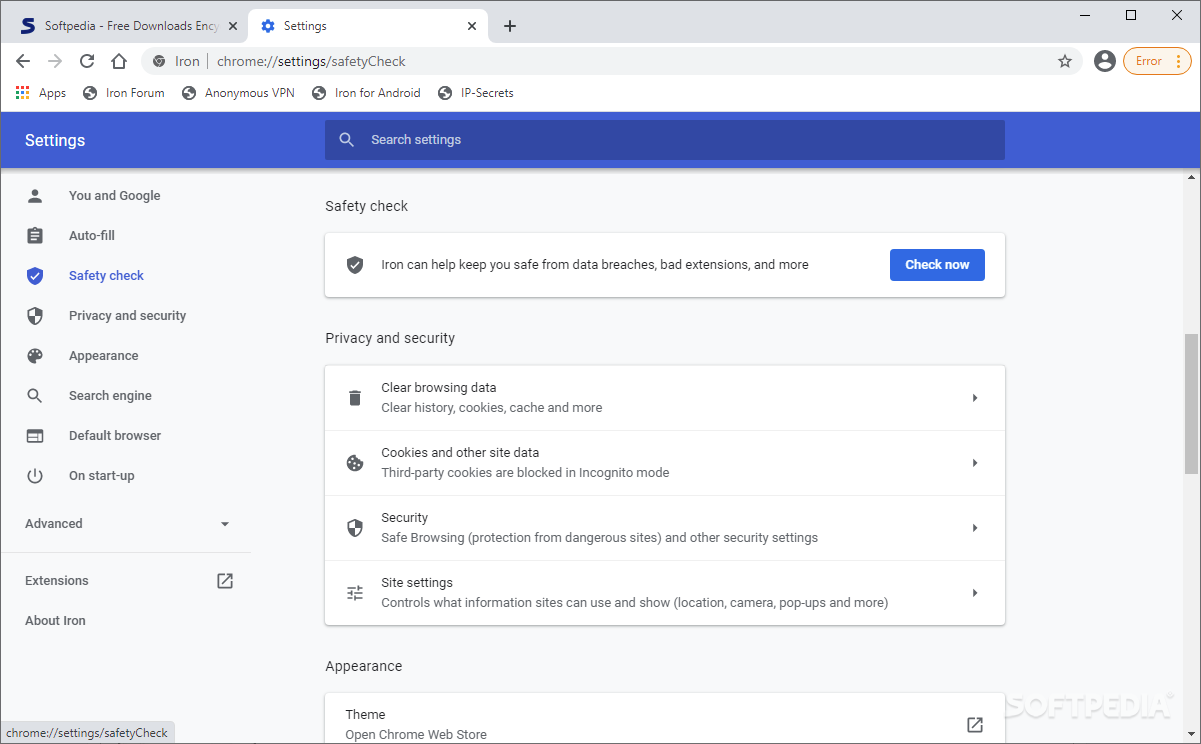The image size is (1201, 744).
Task: Open Iron Forum bookmark
Action: coord(124,93)
